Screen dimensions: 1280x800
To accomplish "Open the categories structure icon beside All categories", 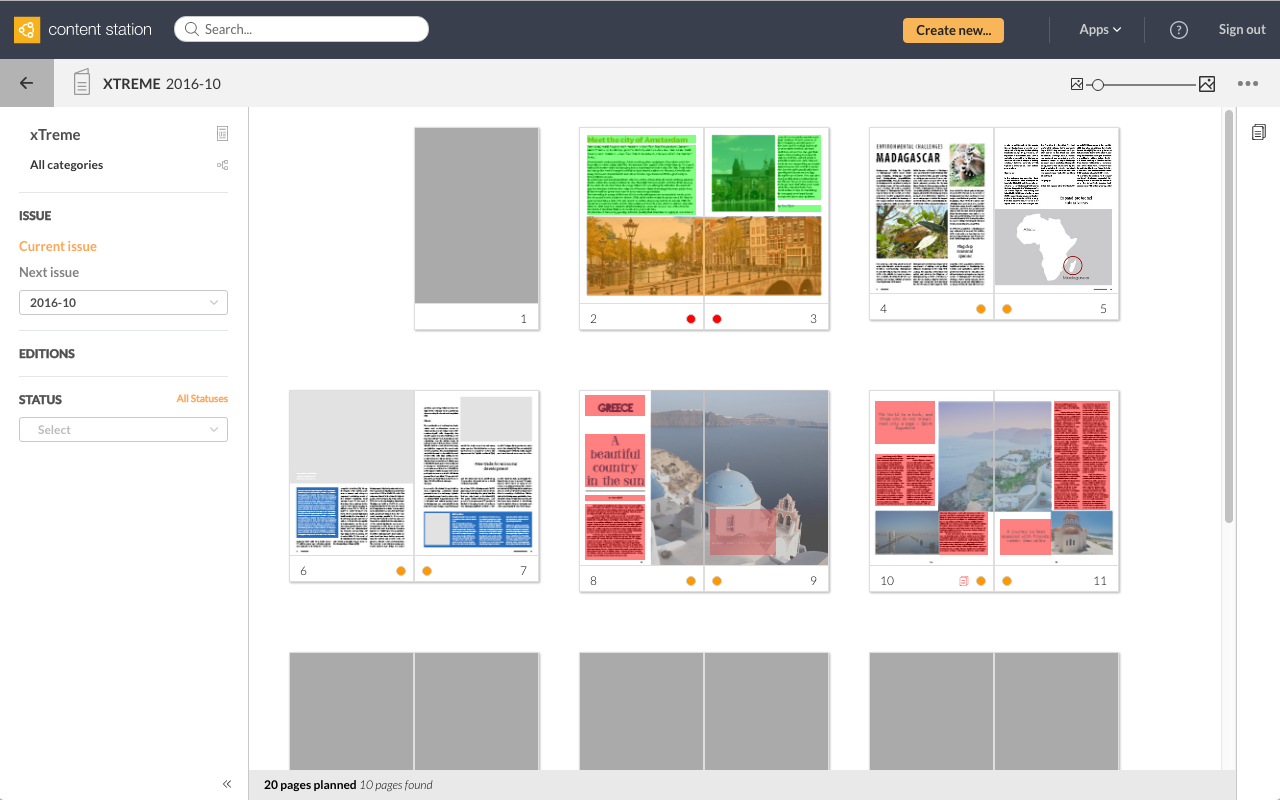I will tap(222, 165).
